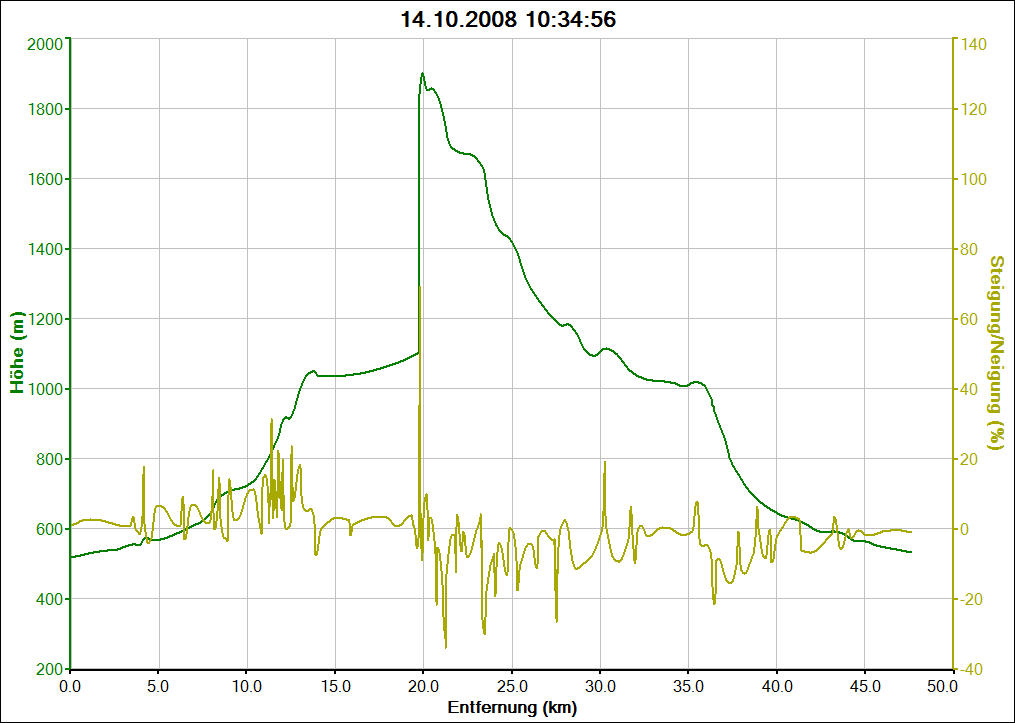Click the chart title date 14.10.2008
This screenshot has height=723, width=1015.
[x=456, y=19]
